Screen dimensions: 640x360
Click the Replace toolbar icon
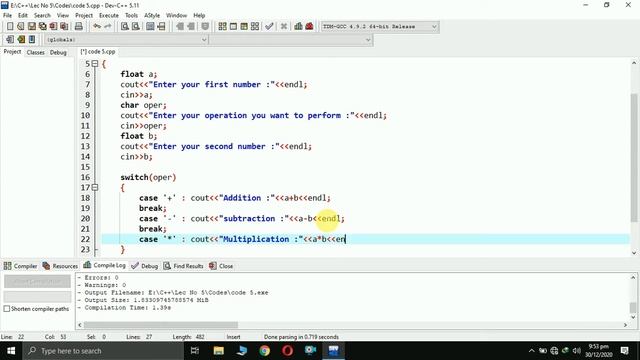click(136, 27)
